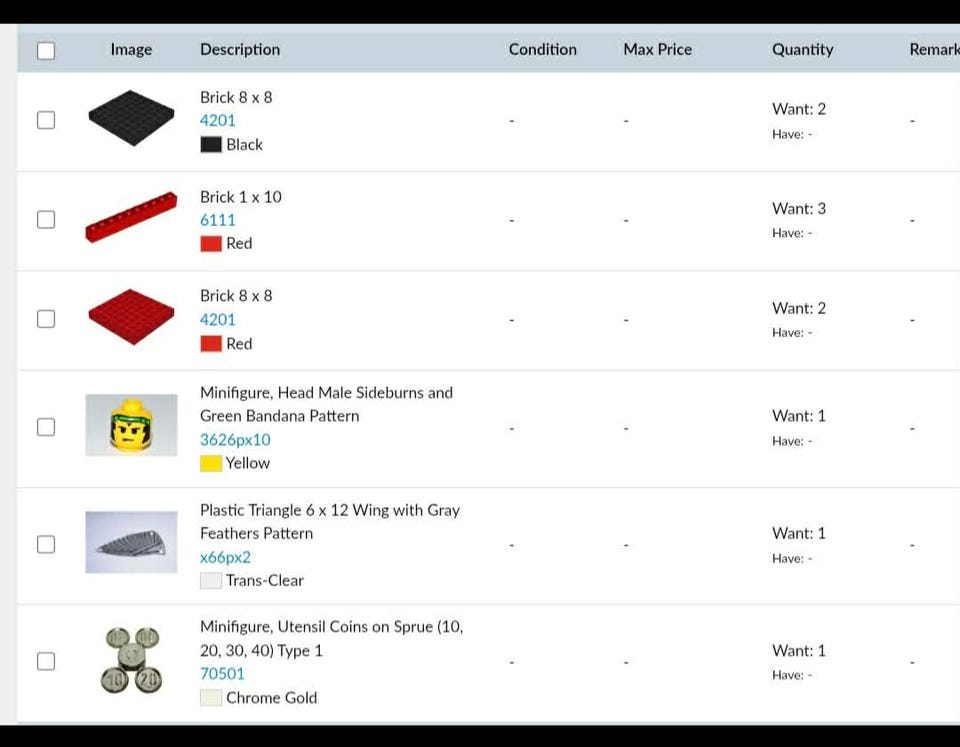Sort by the Quantity column header
960x747 pixels.
click(803, 50)
